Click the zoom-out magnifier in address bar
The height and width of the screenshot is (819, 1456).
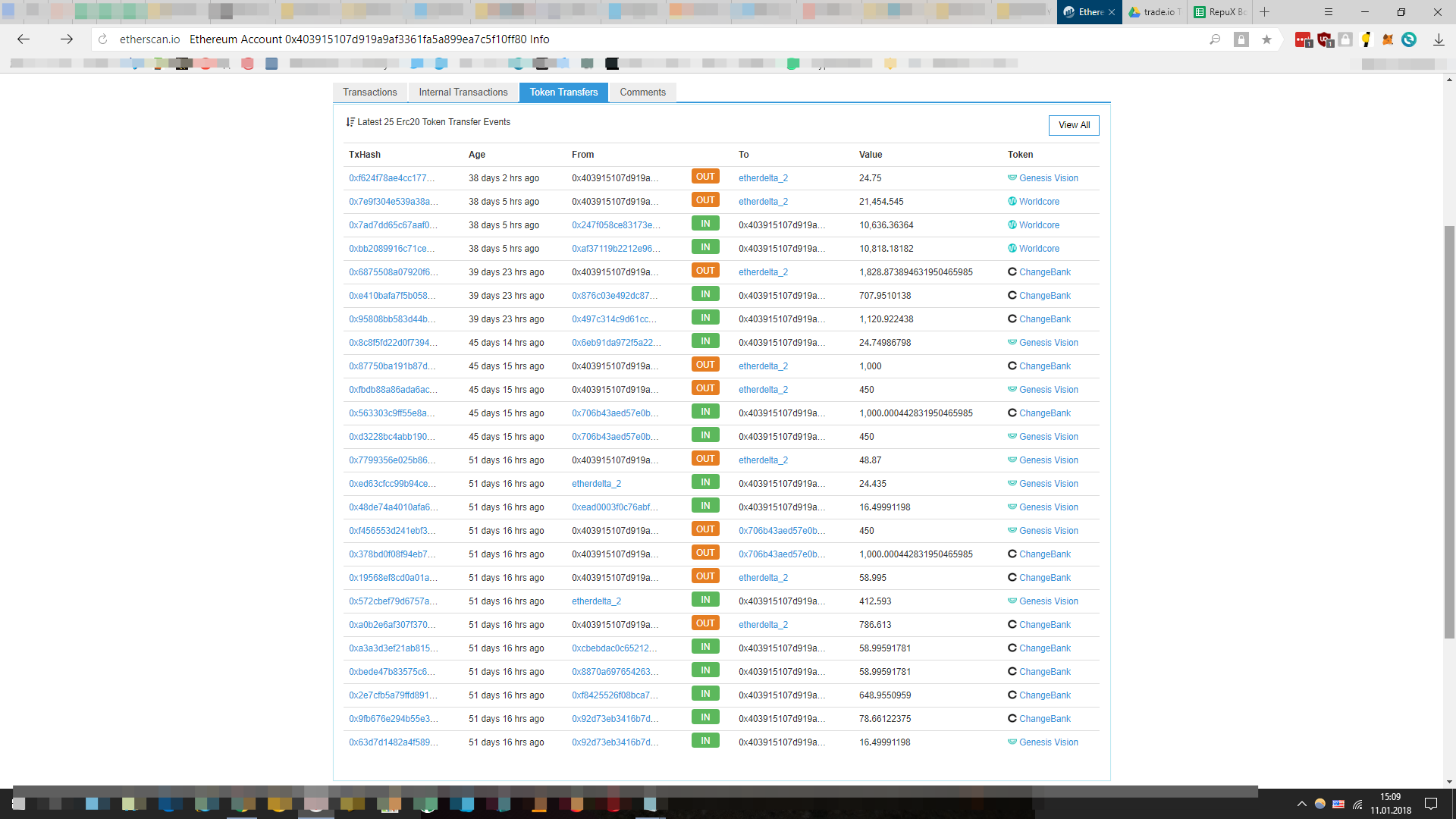coord(1215,39)
